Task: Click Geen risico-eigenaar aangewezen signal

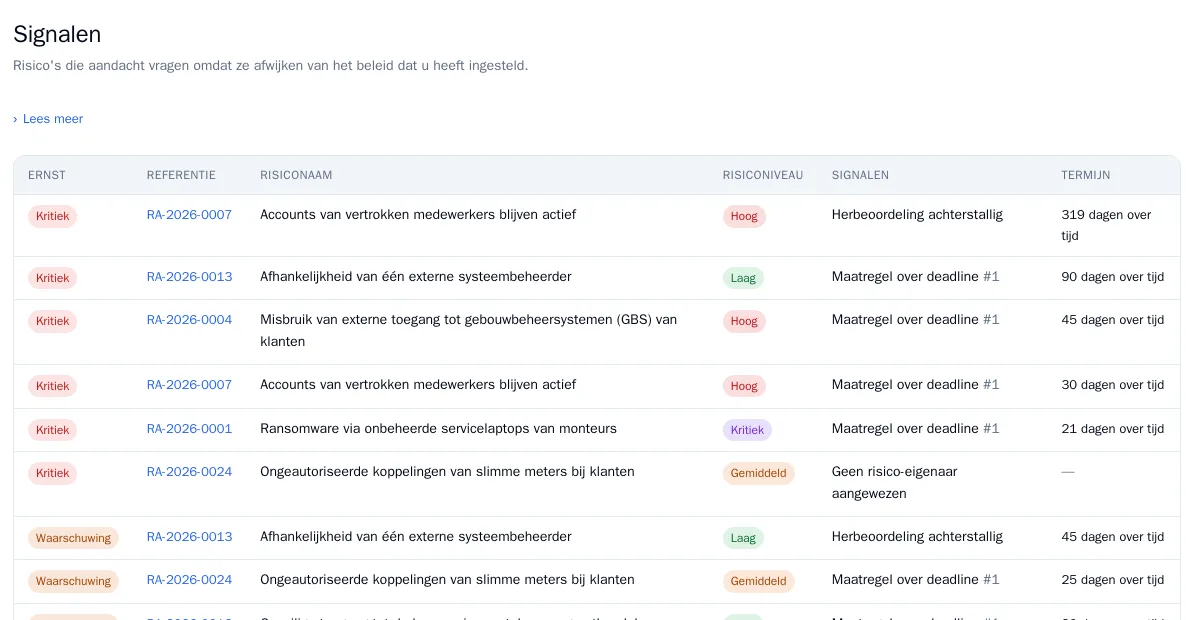Action: (x=894, y=483)
